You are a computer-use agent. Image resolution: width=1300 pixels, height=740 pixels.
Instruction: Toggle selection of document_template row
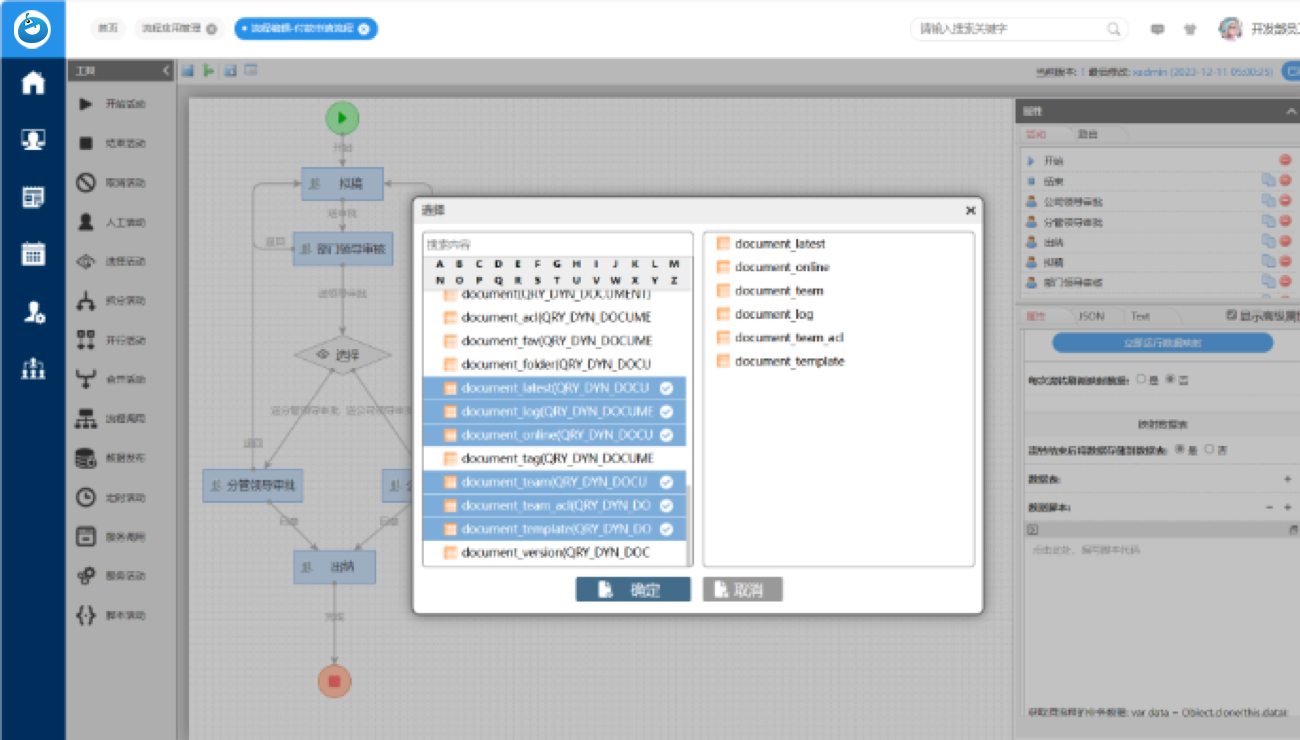tap(554, 529)
